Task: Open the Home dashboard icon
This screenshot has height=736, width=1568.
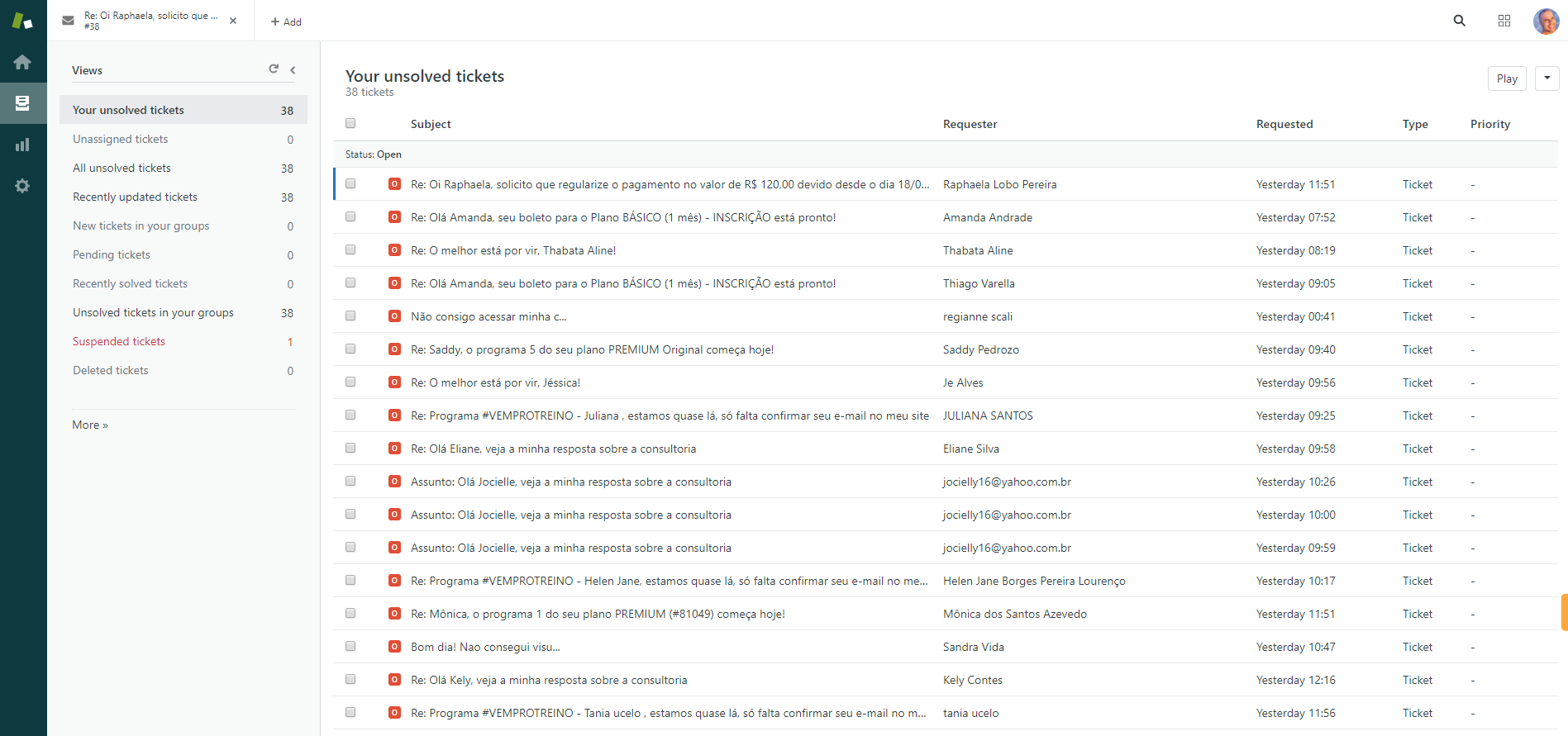Action: coord(22,62)
